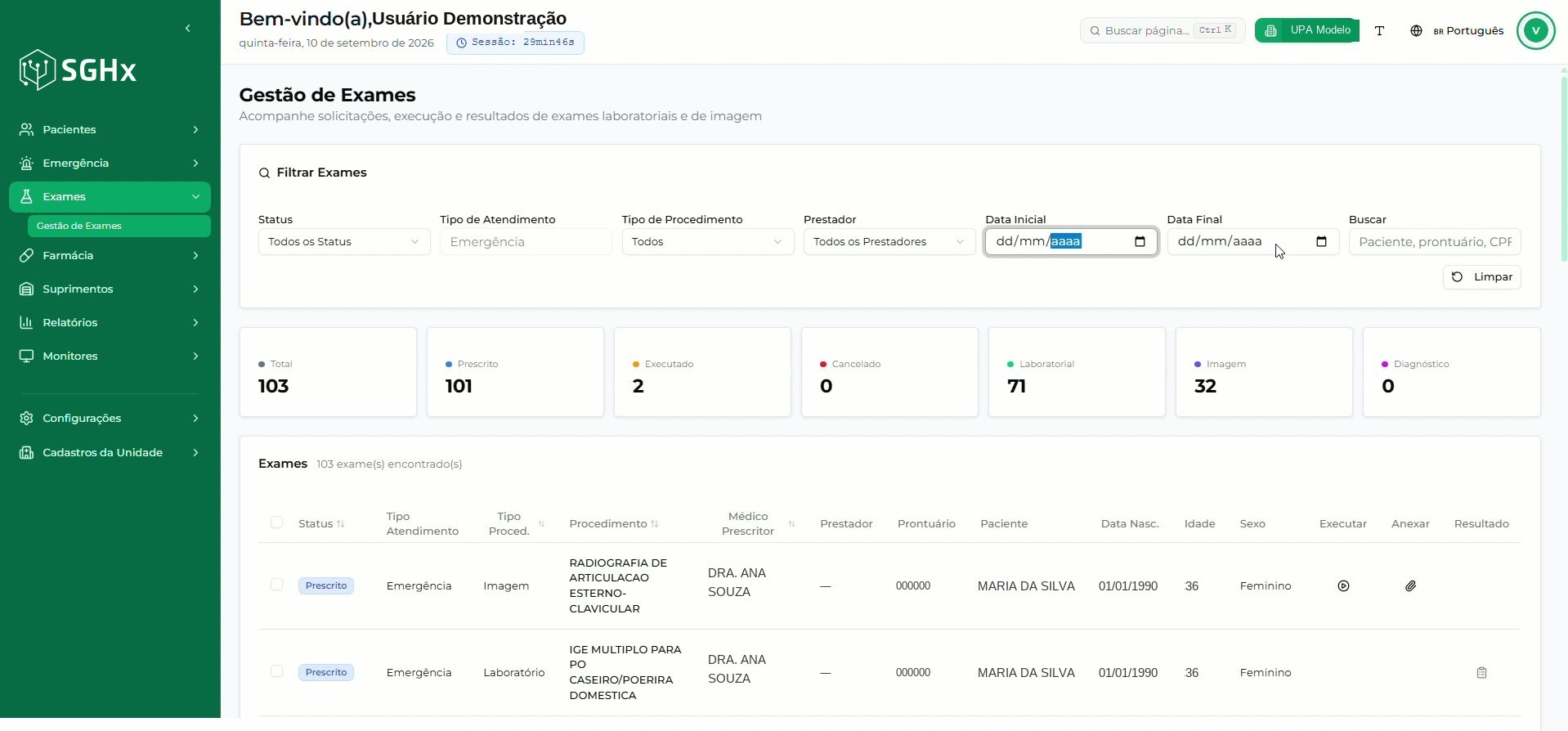Open Cadastros da Unidade menu
The width and height of the screenshot is (1568, 731).
pos(110,452)
